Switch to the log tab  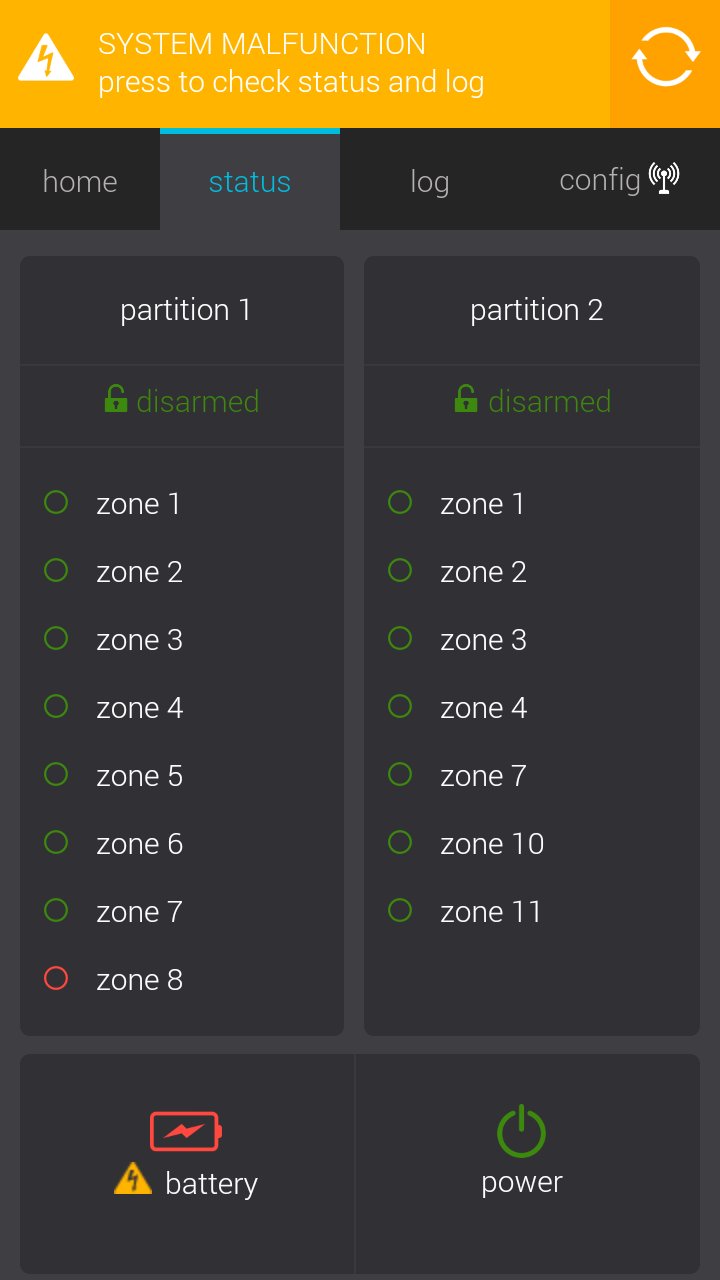coord(429,182)
